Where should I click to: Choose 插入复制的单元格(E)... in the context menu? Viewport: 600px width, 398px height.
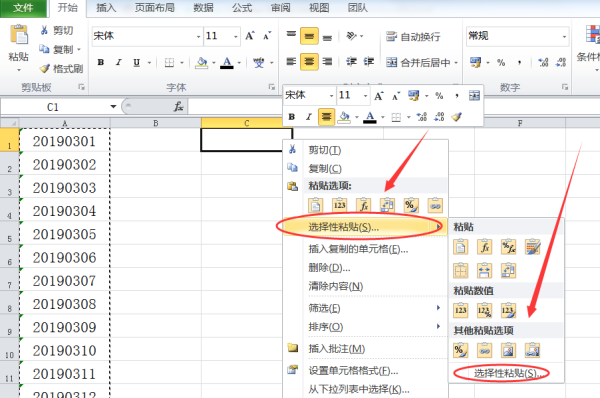point(365,249)
